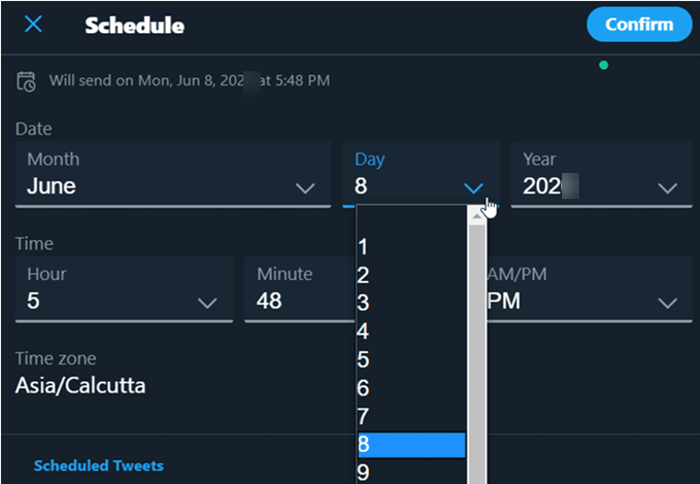Select day 7 in the list

(x=411, y=417)
